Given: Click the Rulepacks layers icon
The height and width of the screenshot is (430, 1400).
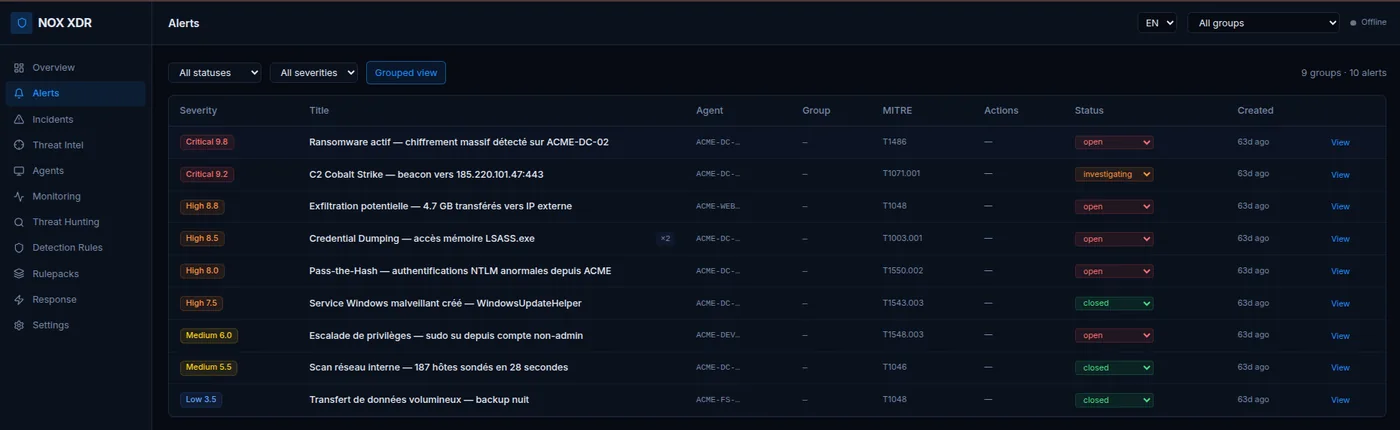Looking at the screenshot, I should pos(19,274).
